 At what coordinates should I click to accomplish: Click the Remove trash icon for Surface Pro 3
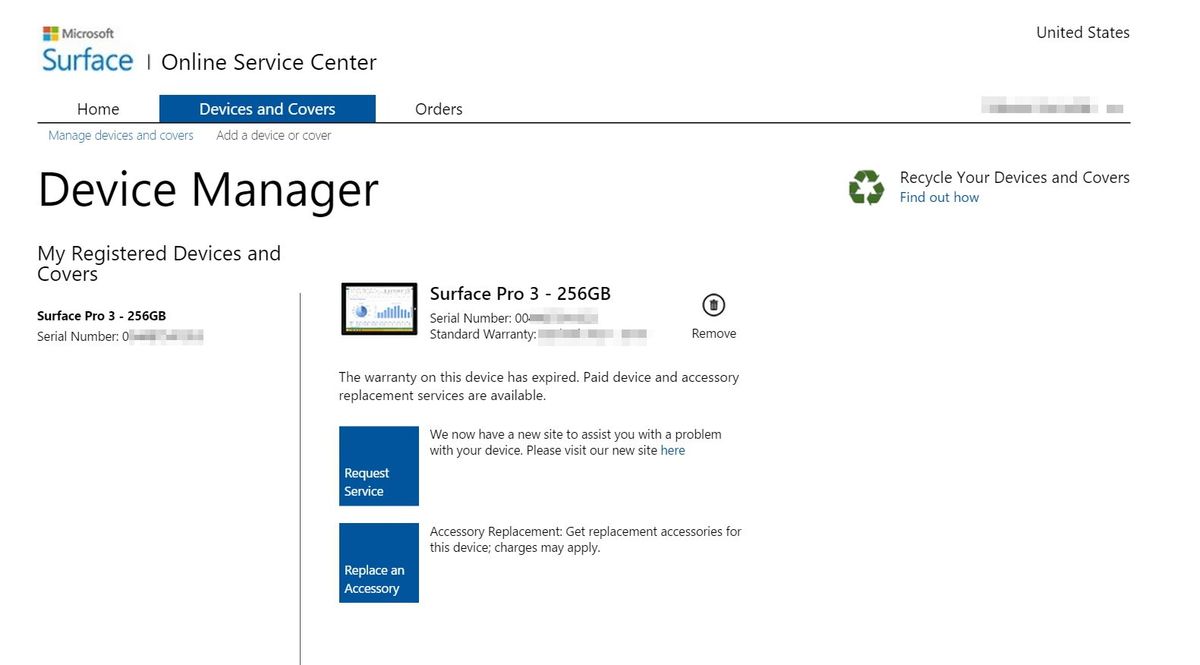713,305
